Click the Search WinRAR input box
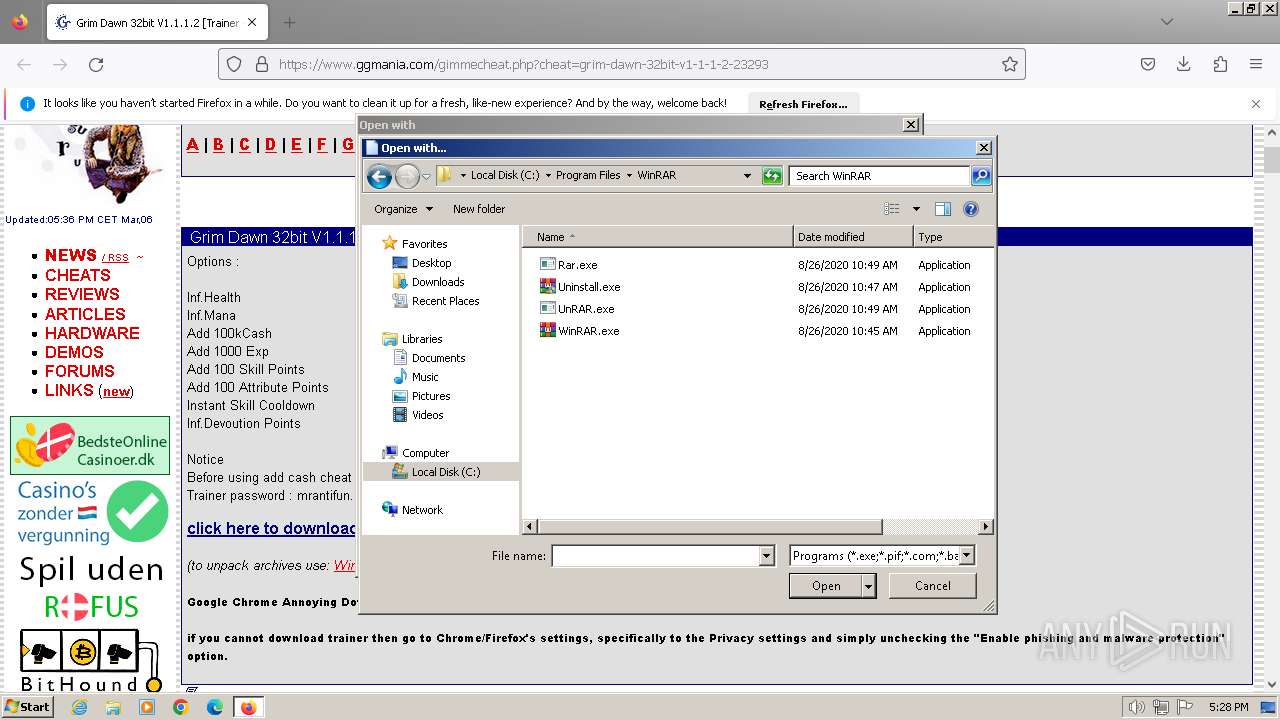Image resolution: width=1280 pixels, height=720 pixels. click(880, 176)
